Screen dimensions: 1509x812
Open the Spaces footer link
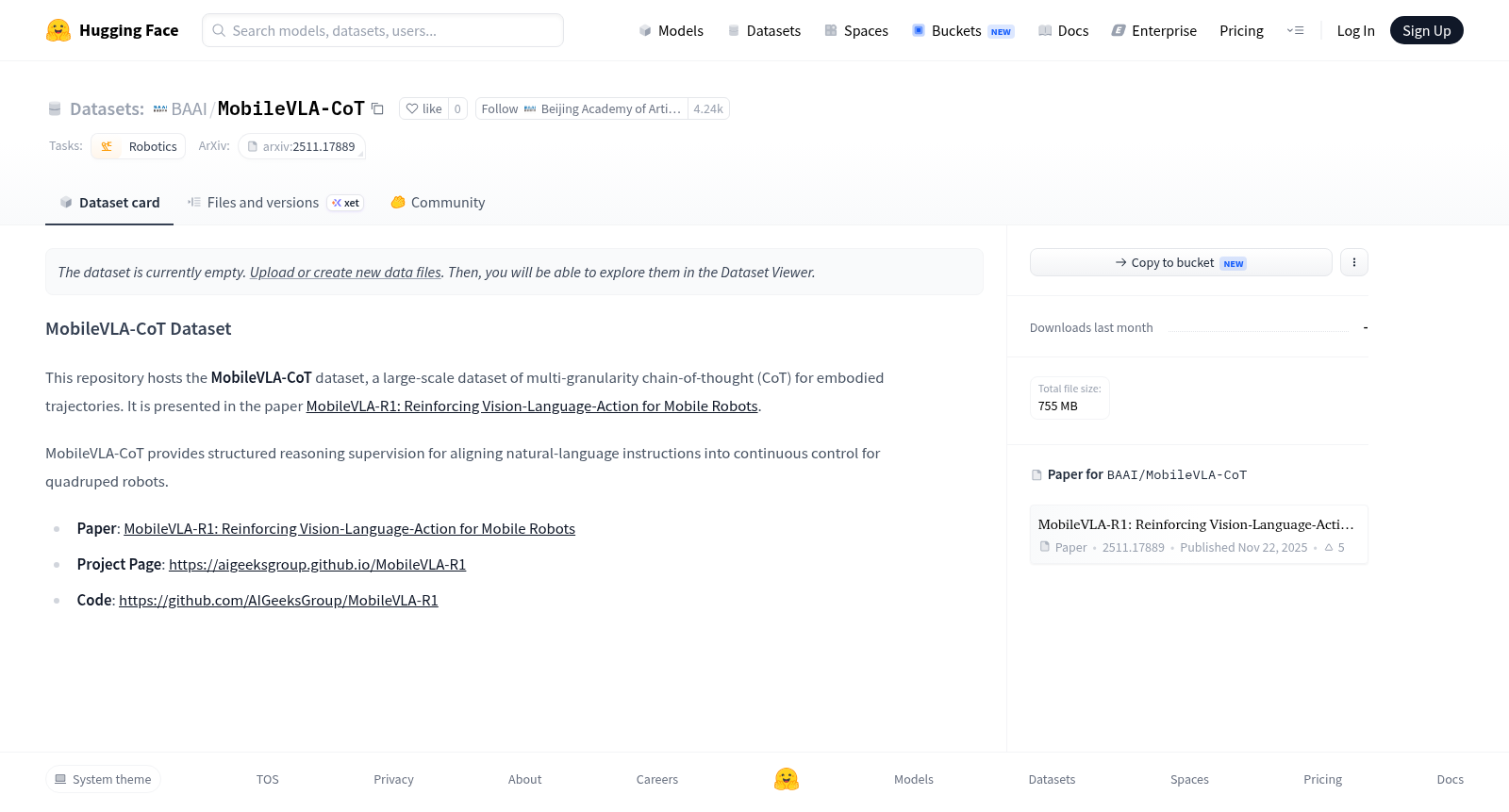point(1189,779)
